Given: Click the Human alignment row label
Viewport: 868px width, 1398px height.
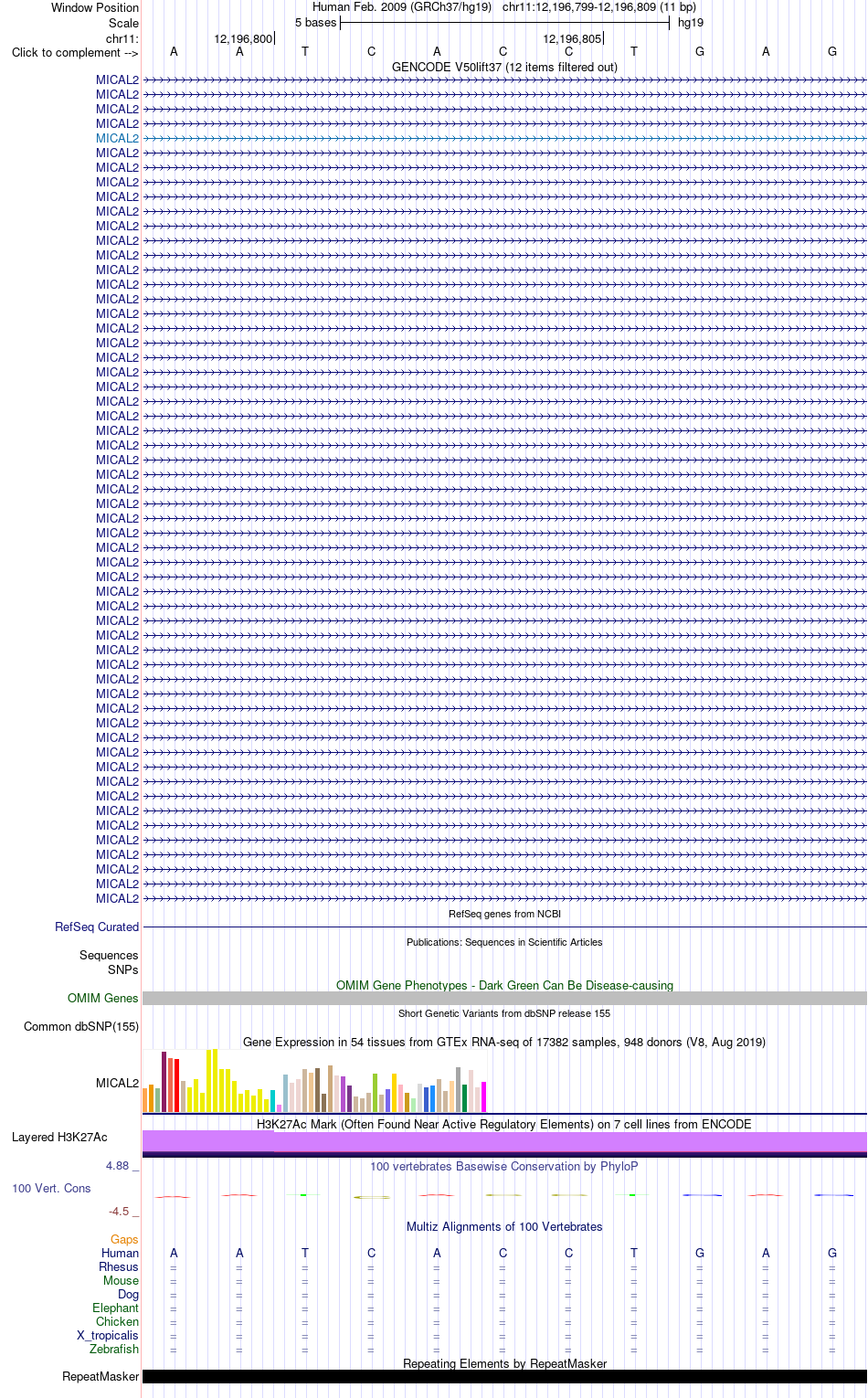Looking at the screenshot, I should [120, 1253].
